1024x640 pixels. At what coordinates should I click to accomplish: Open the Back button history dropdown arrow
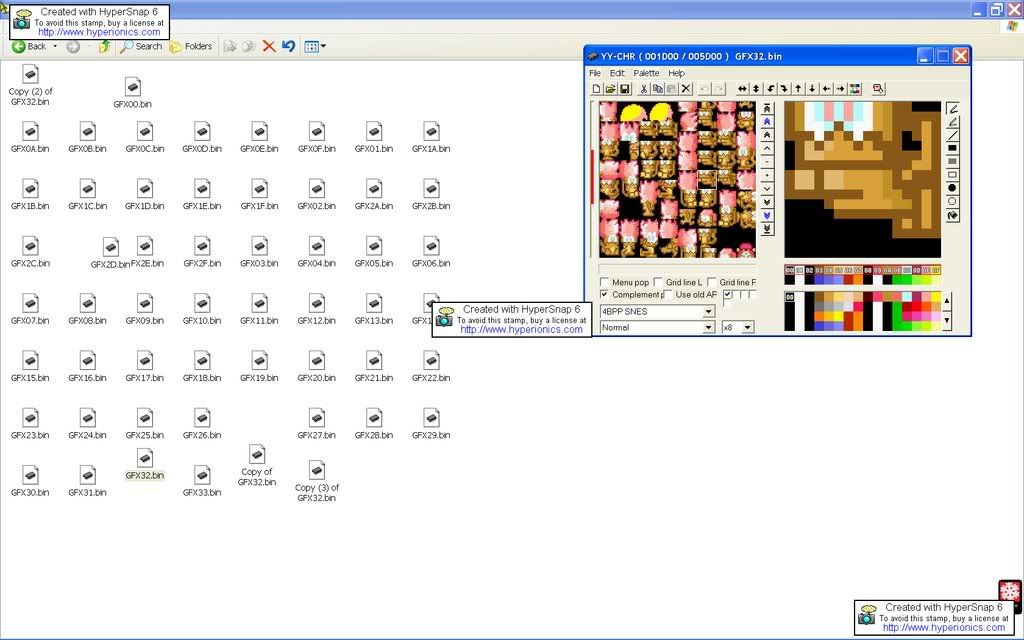tap(55, 46)
